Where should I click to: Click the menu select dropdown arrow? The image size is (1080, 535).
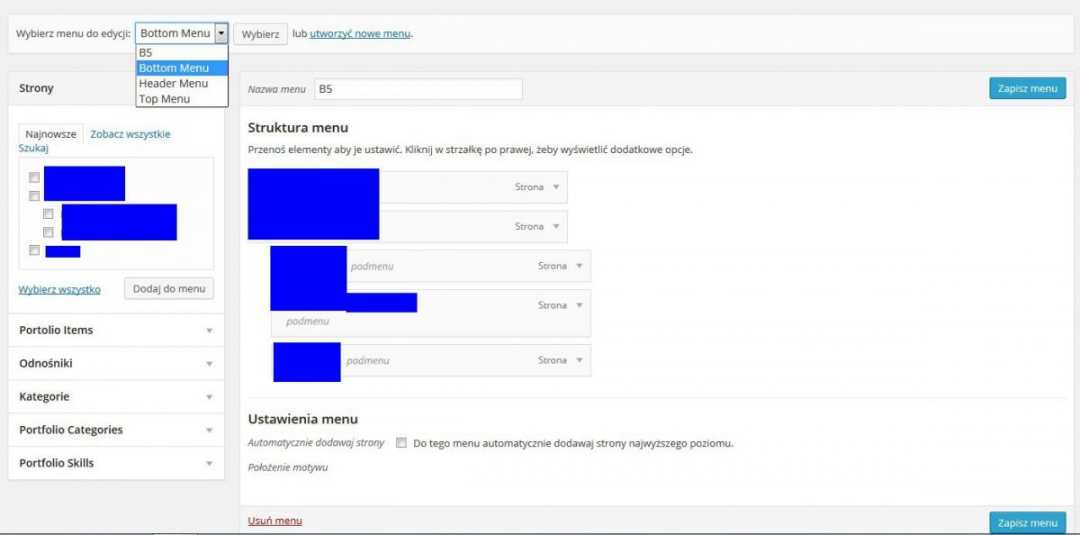[221, 33]
